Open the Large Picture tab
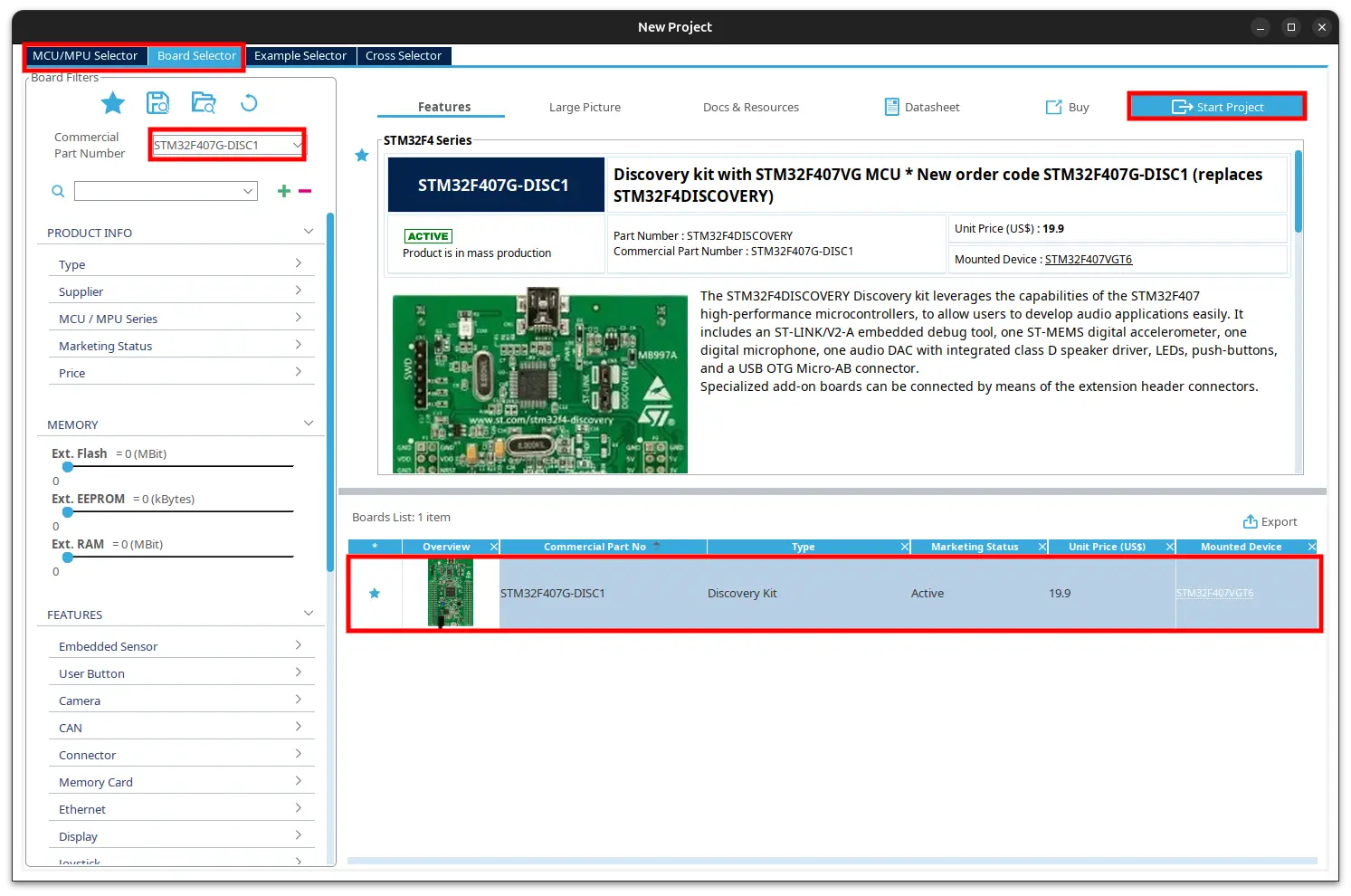This screenshot has height=896, width=1351. tap(585, 107)
